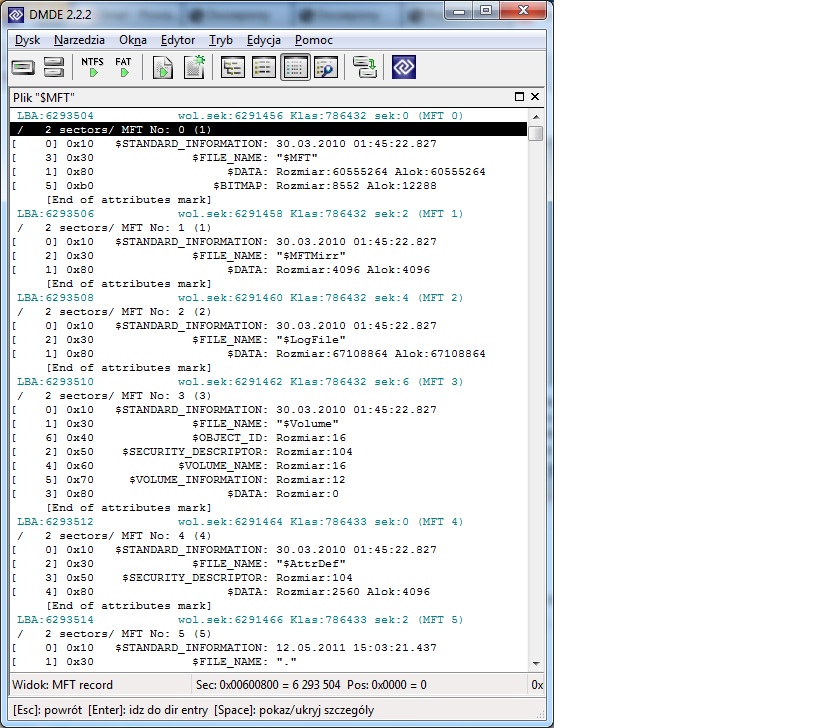Image resolution: width=819 pixels, height=728 pixels.
Task: Open the search with magnifier panel icon
Action: [326, 67]
